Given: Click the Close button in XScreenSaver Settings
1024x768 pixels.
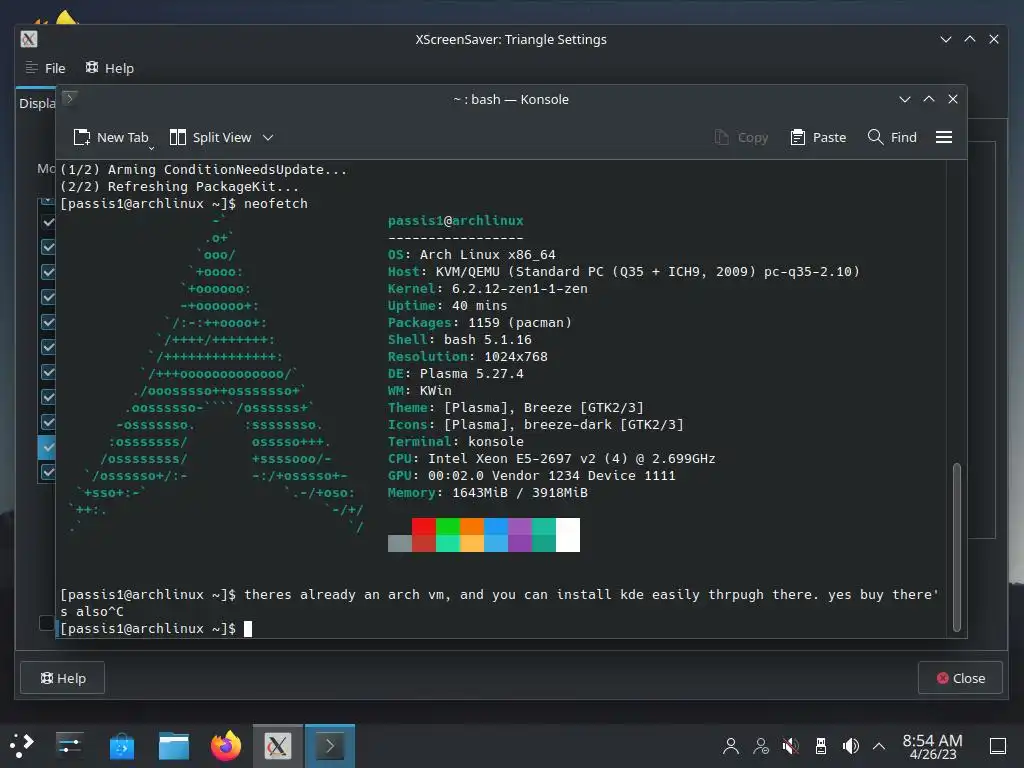Looking at the screenshot, I should (x=960, y=678).
